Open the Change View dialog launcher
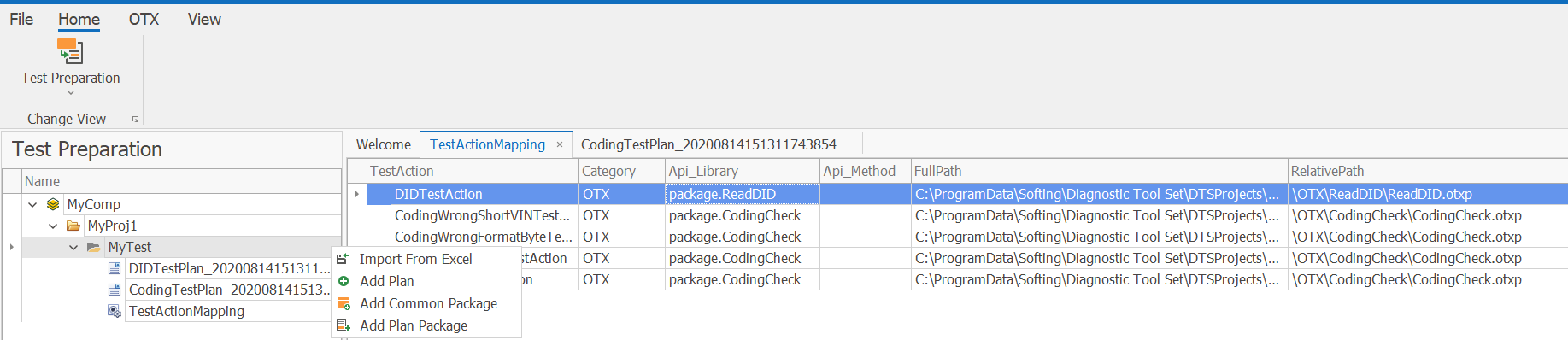The image size is (1568, 340). 135,120
